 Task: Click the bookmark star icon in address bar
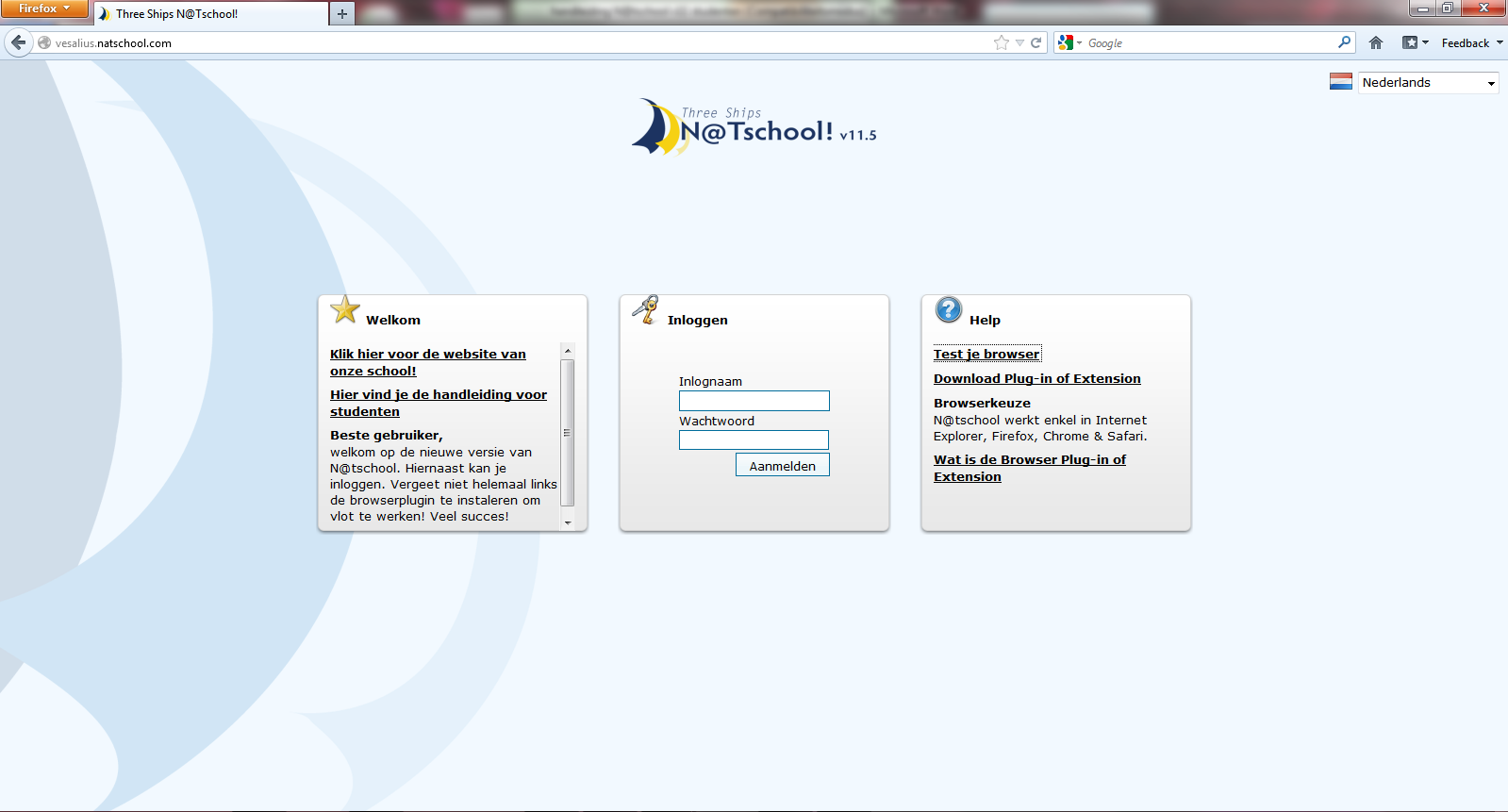click(x=1002, y=42)
